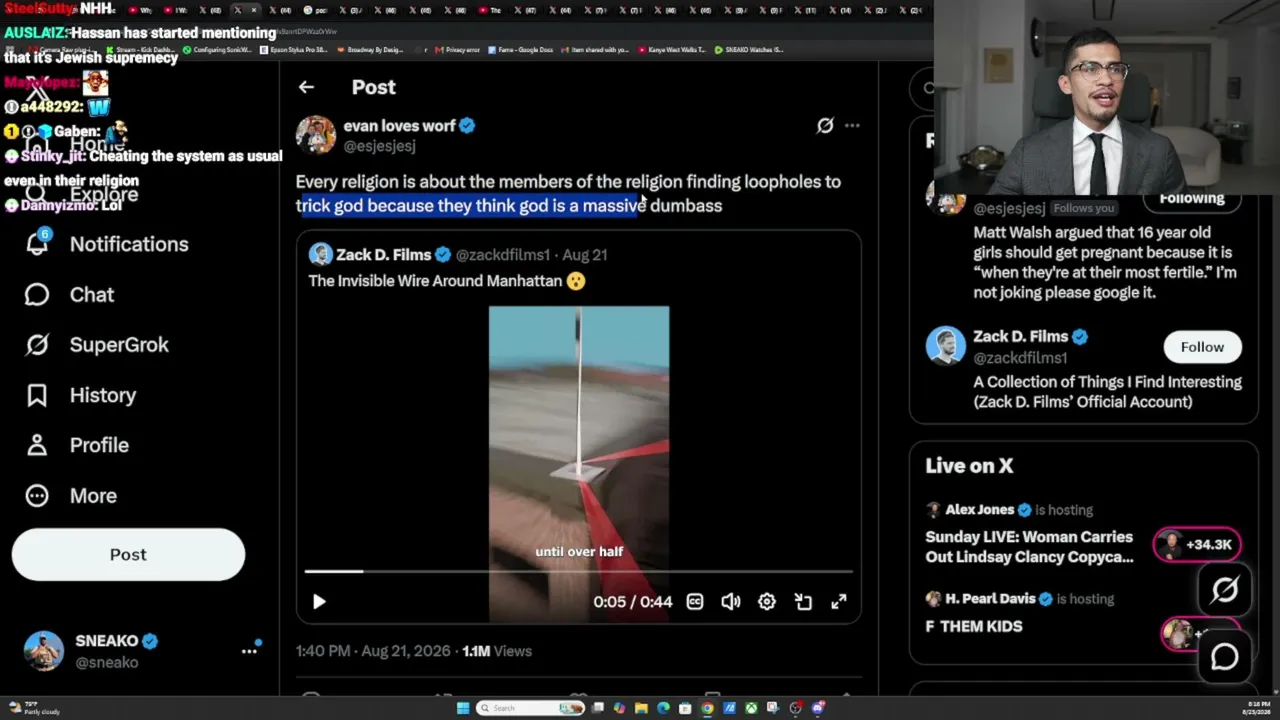Image resolution: width=1280 pixels, height=720 pixels.
Task: Follow Zack D. Films
Action: pos(1202,347)
